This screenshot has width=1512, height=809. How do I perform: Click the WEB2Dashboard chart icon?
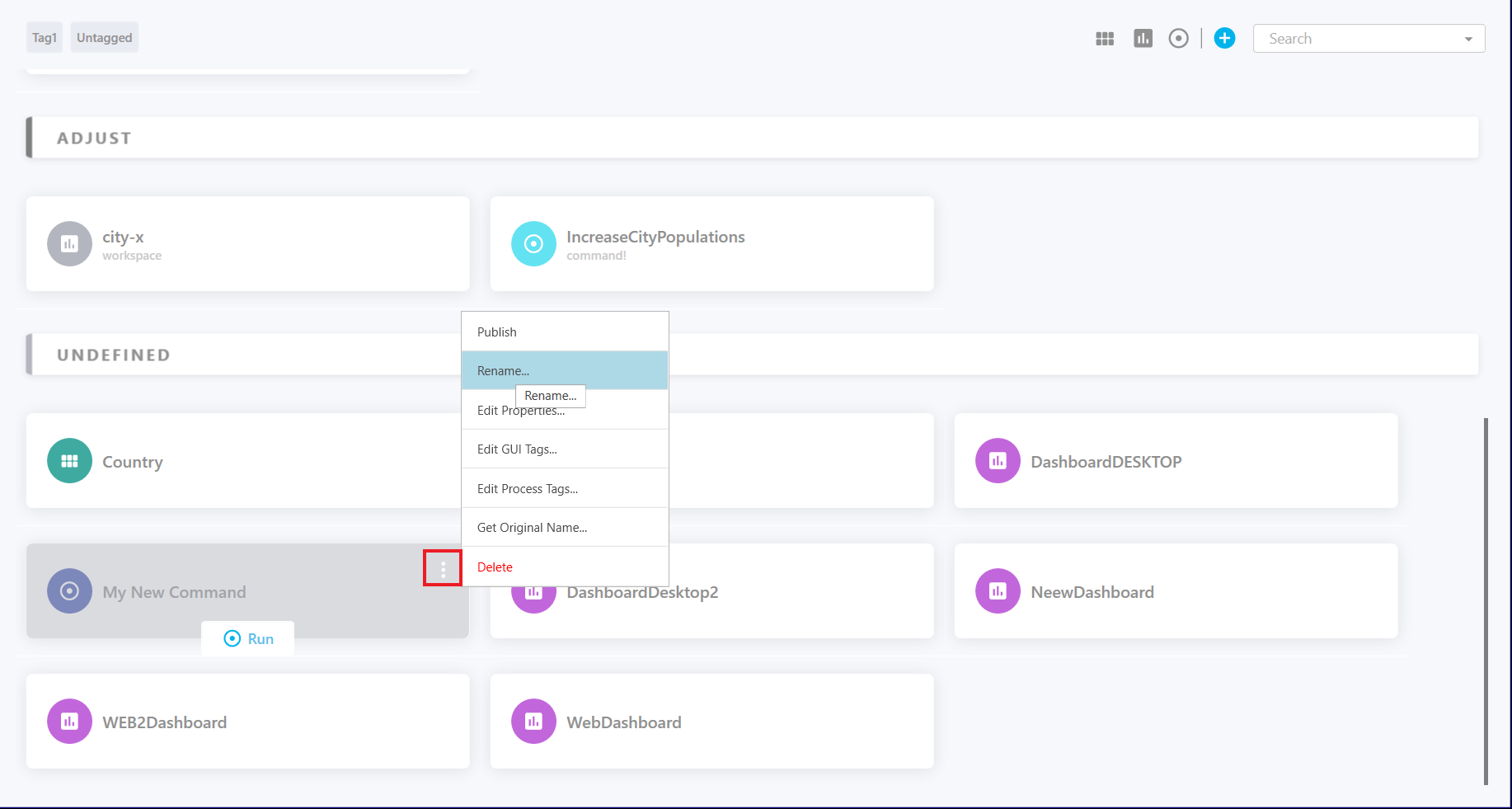click(x=69, y=721)
